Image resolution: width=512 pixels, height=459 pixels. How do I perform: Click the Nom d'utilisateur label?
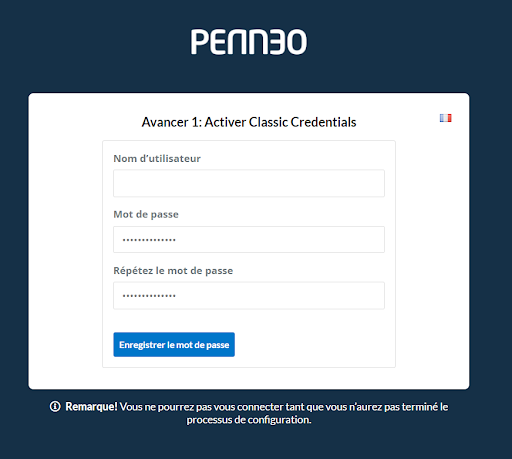click(x=157, y=159)
